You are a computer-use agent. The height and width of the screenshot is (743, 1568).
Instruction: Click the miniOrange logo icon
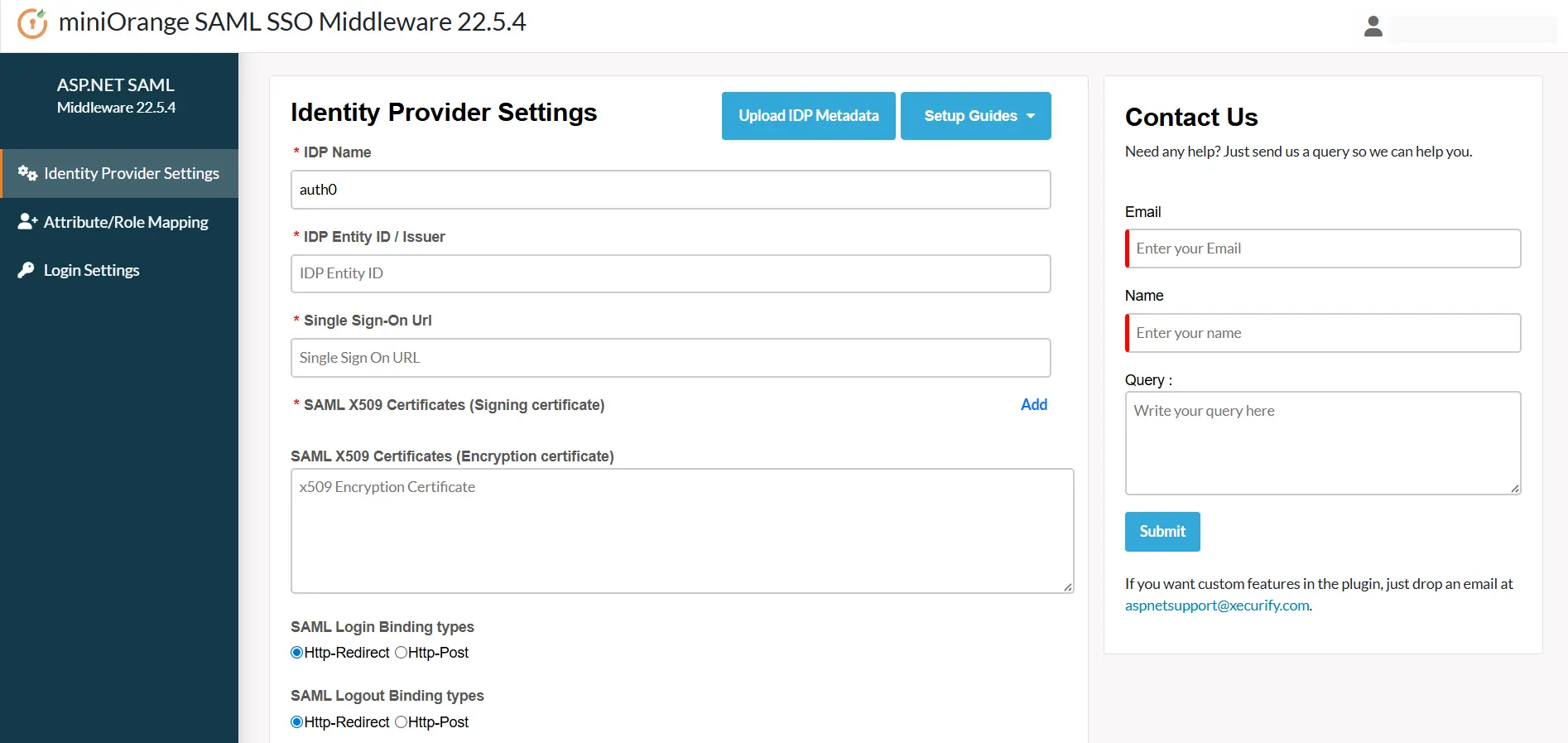point(32,23)
